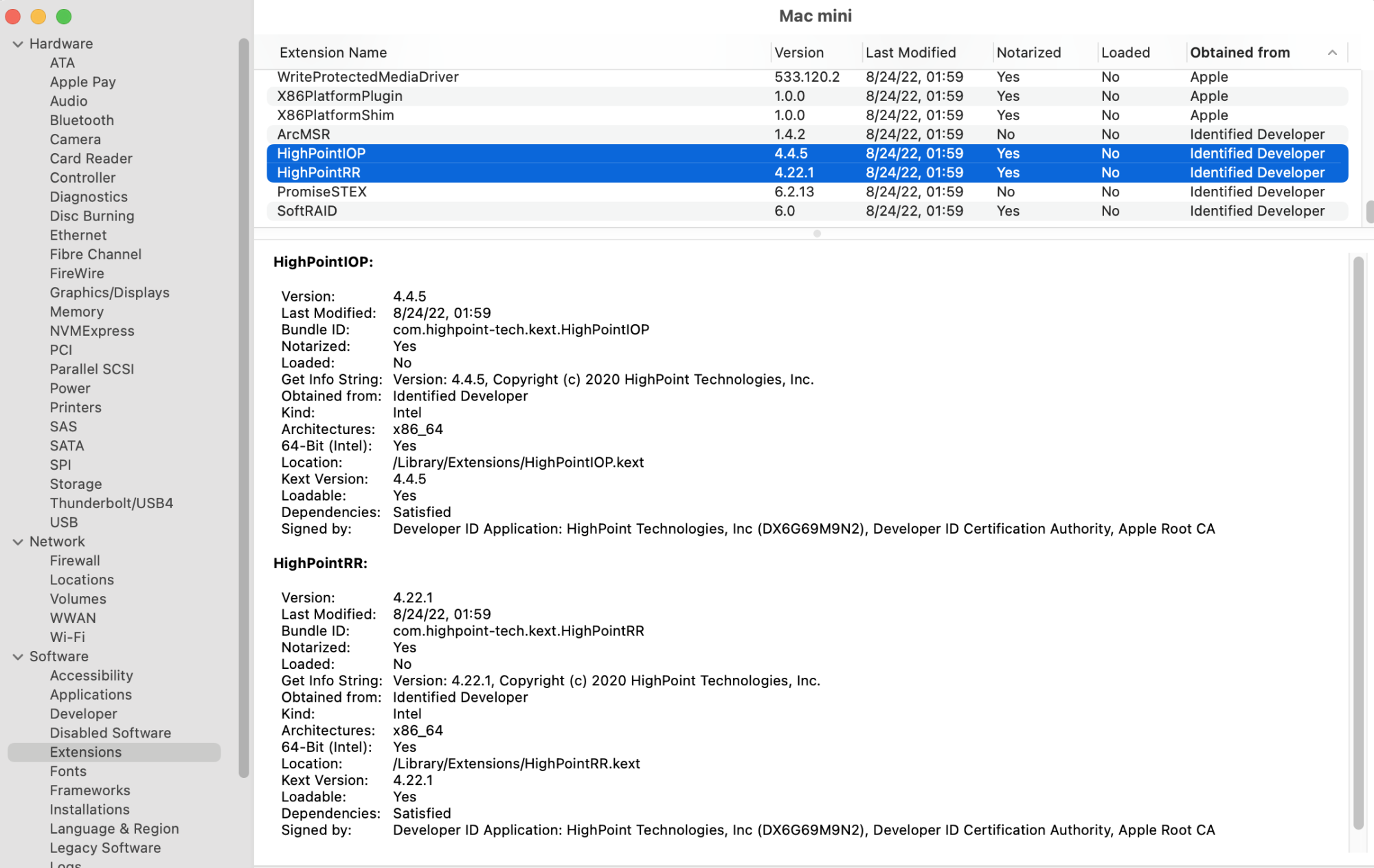Open Fibre Channel section
Viewport: 1374px width, 868px height.
(x=95, y=254)
